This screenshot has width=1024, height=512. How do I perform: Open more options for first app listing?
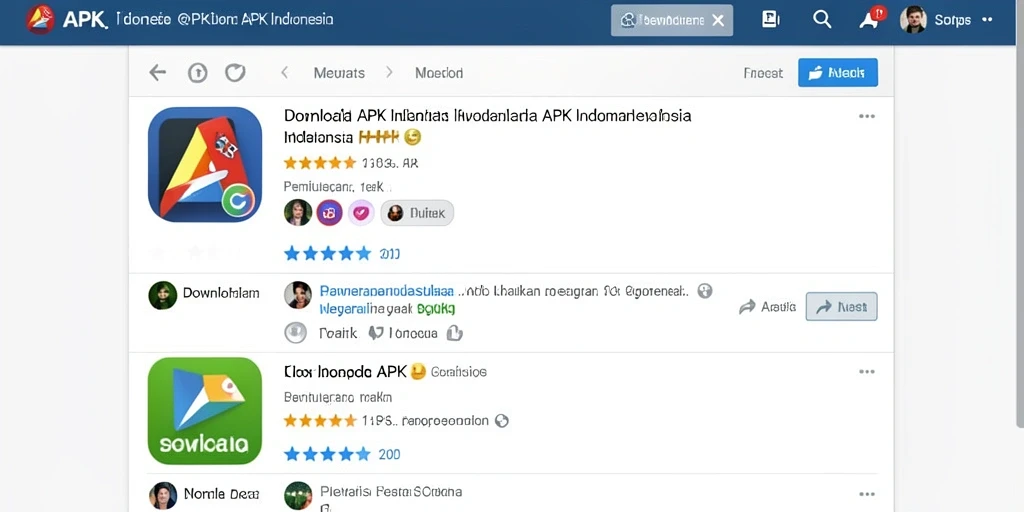pyautogui.click(x=867, y=116)
